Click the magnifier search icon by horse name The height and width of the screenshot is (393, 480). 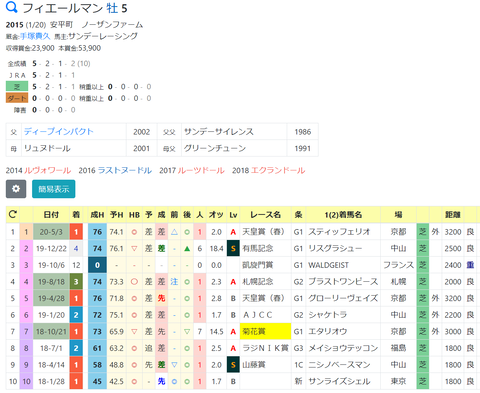click(12, 7)
